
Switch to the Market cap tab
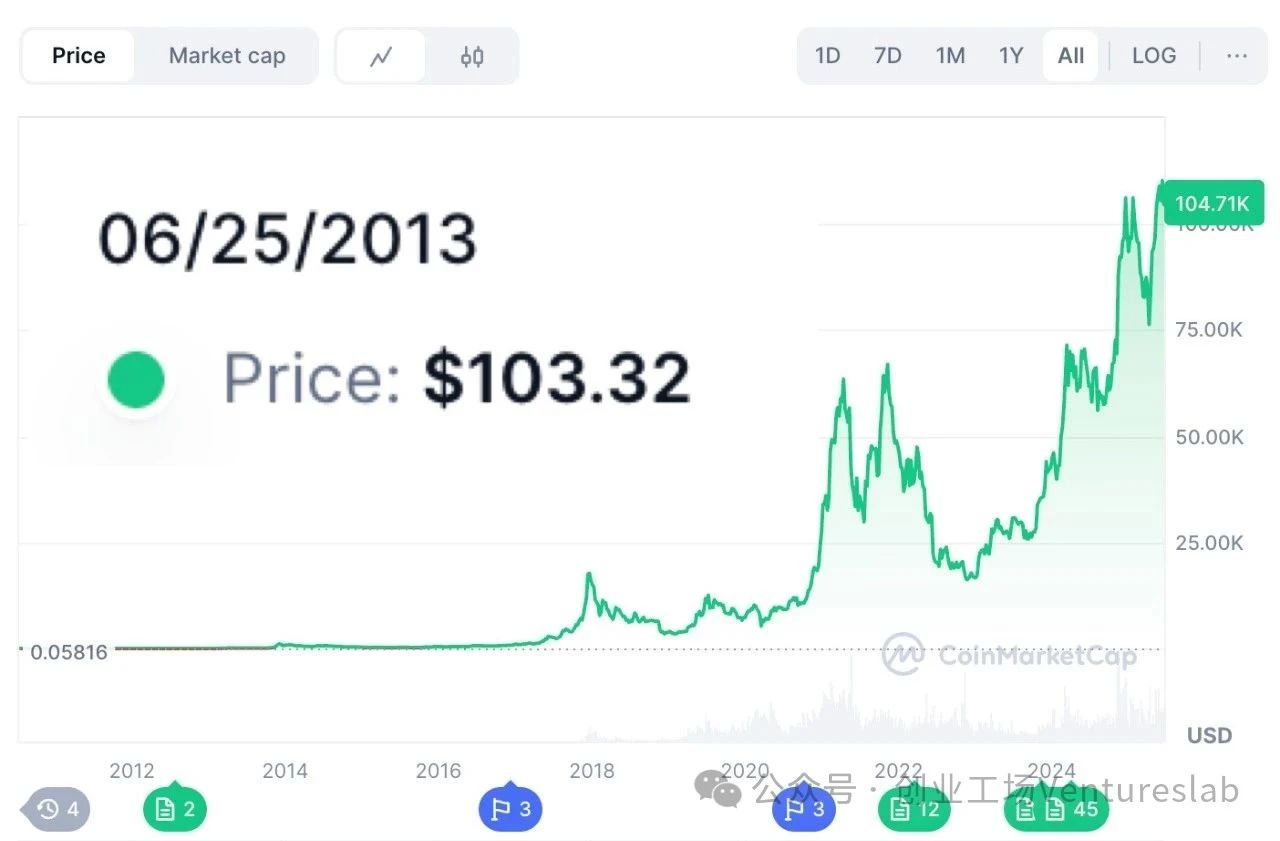(227, 56)
